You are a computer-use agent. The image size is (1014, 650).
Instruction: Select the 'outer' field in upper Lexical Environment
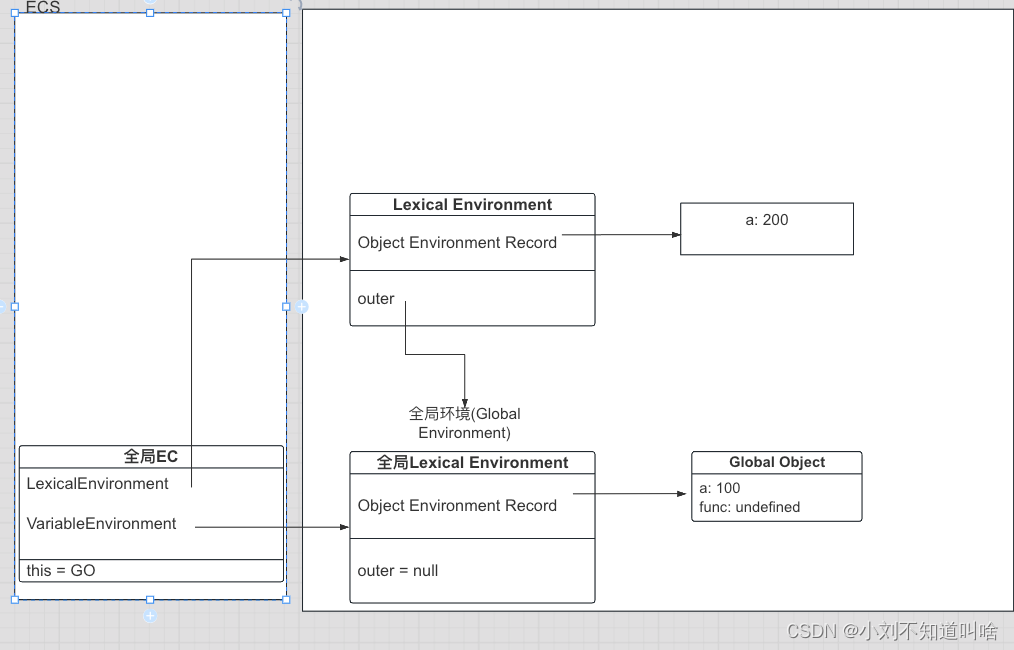pos(376,299)
